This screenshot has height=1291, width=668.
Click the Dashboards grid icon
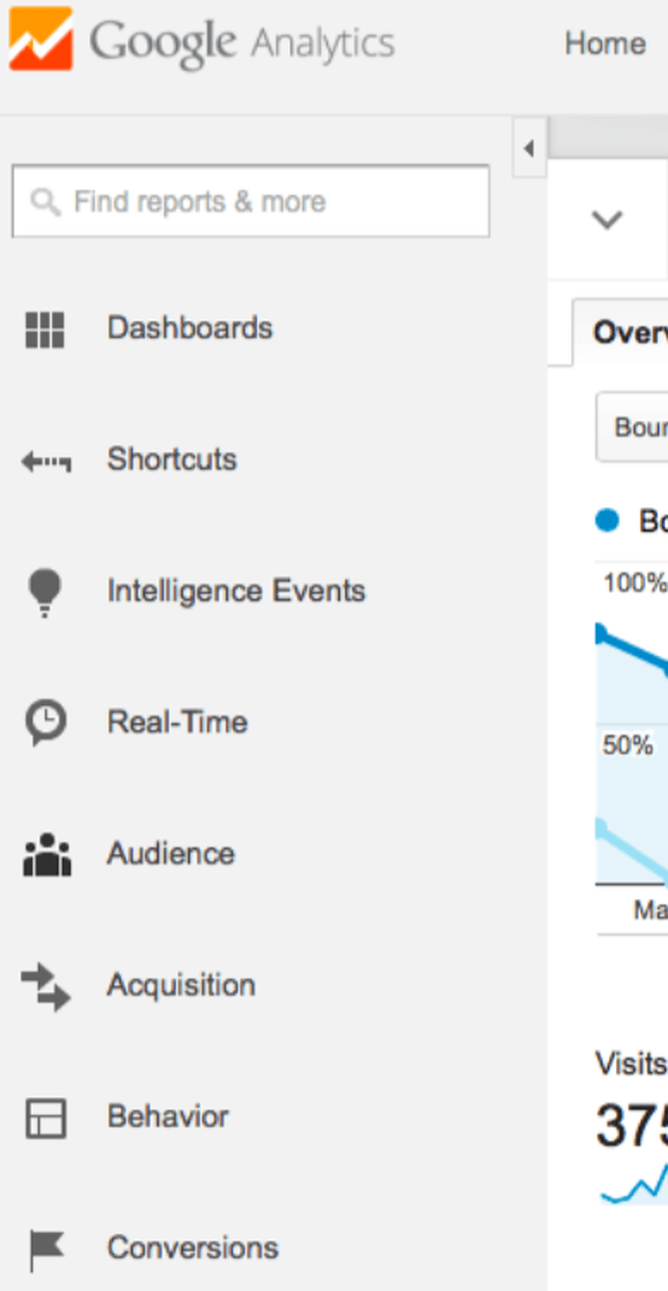pyautogui.click(x=44, y=329)
